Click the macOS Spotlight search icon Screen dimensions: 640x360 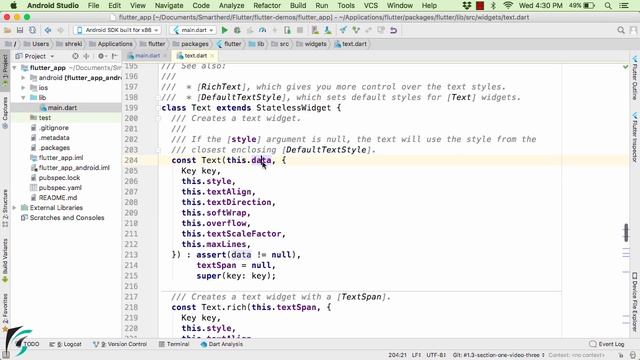[x=608, y=5]
